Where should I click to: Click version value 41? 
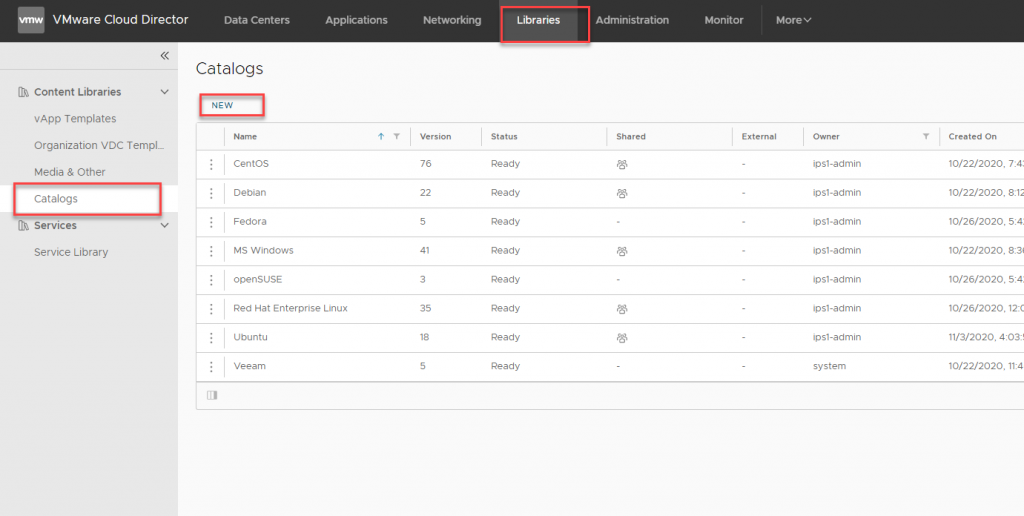[x=425, y=250]
